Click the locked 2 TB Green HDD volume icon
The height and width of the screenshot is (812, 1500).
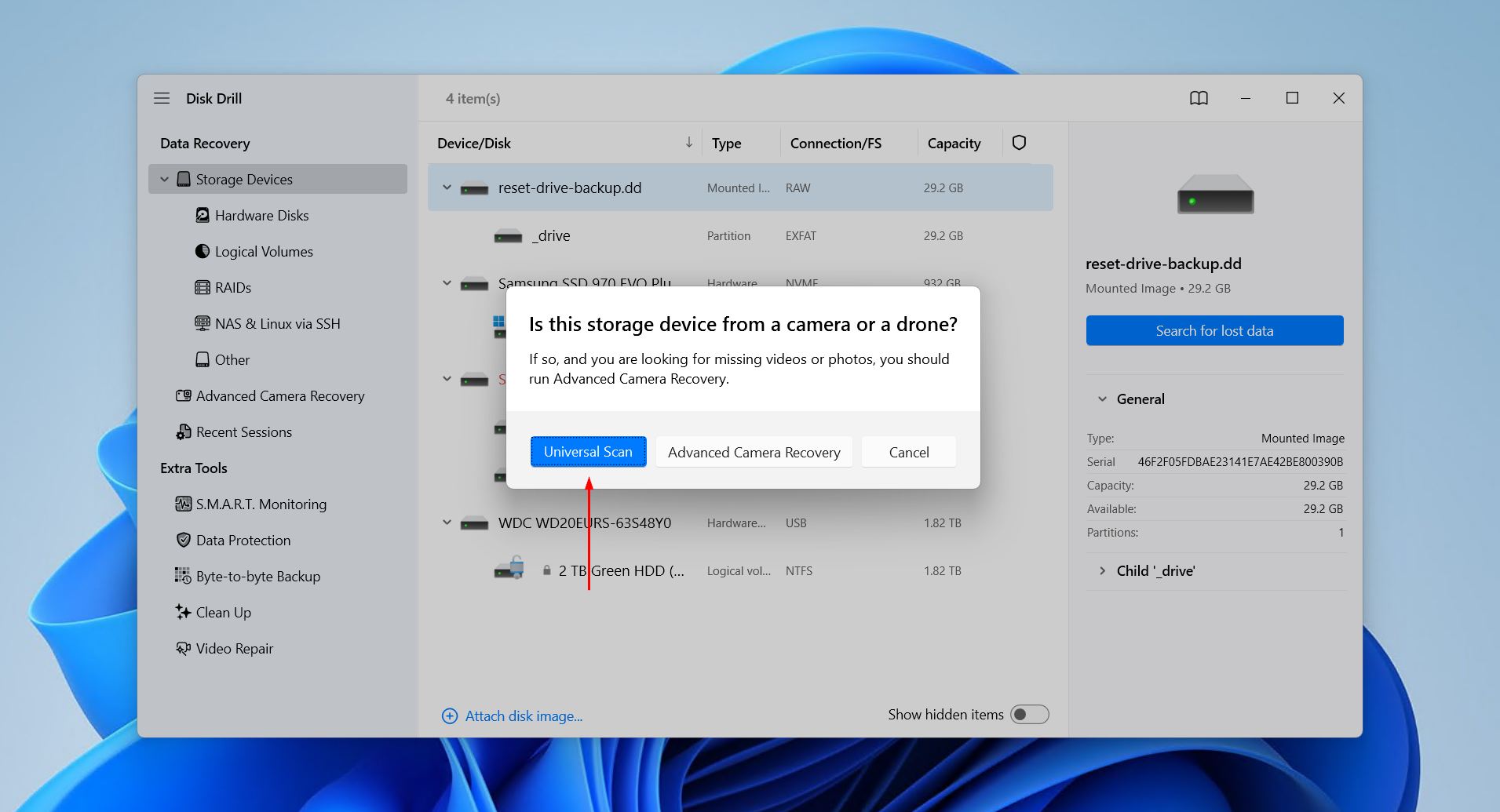pyautogui.click(x=509, y=567)
